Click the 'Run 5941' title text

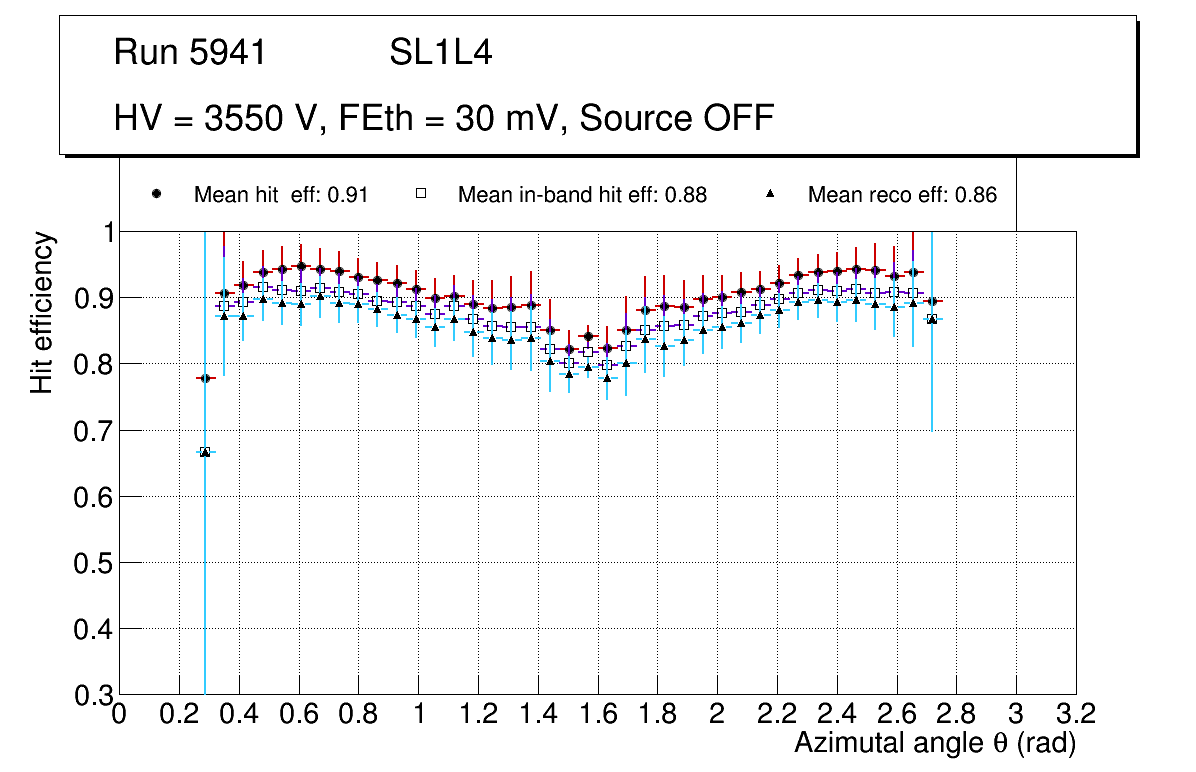point(190,53)
